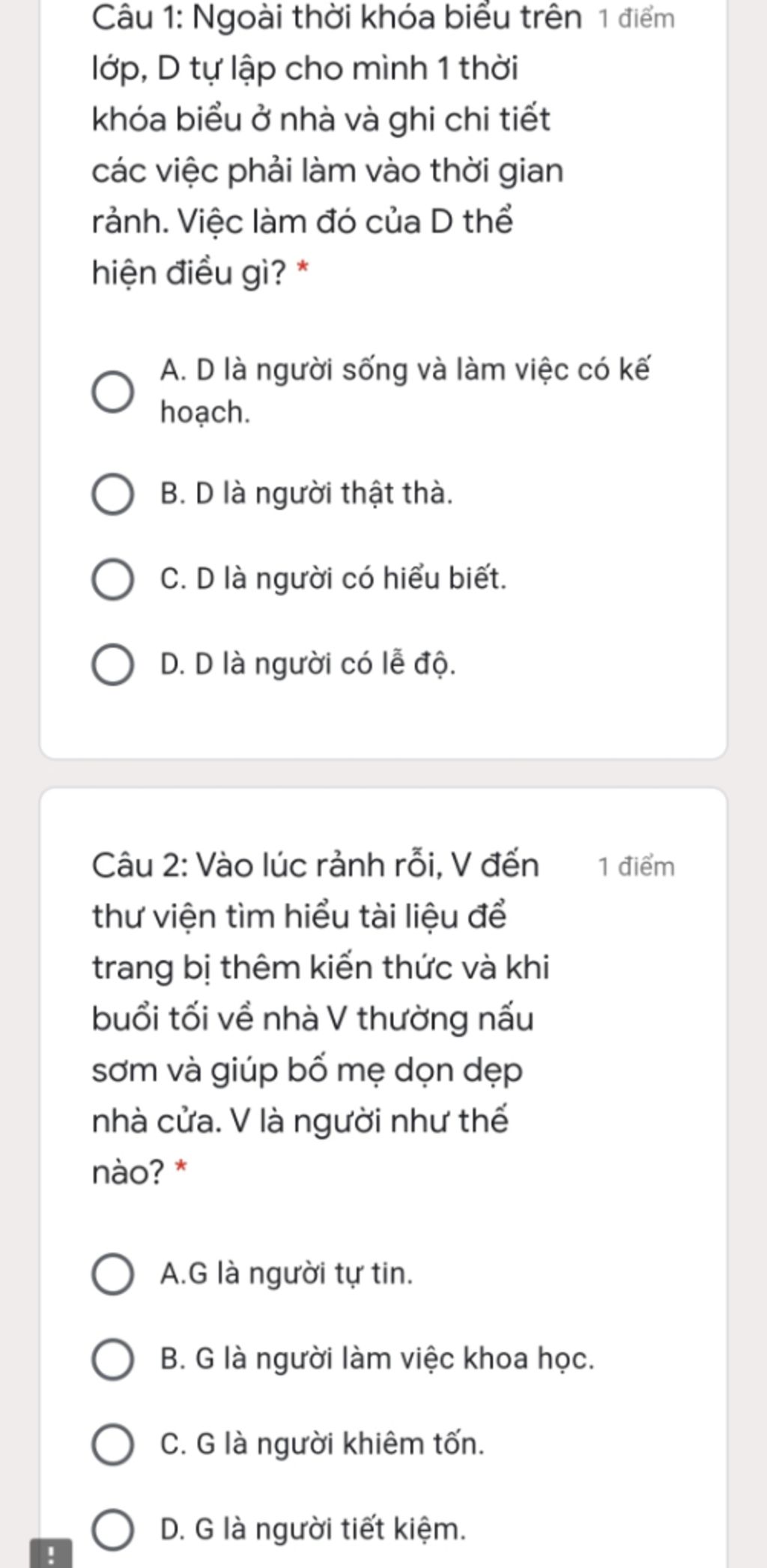Click the label text 'D. D là người có lễ độ.'
The image size is (767, 1568).
click(x=308, y=665)
